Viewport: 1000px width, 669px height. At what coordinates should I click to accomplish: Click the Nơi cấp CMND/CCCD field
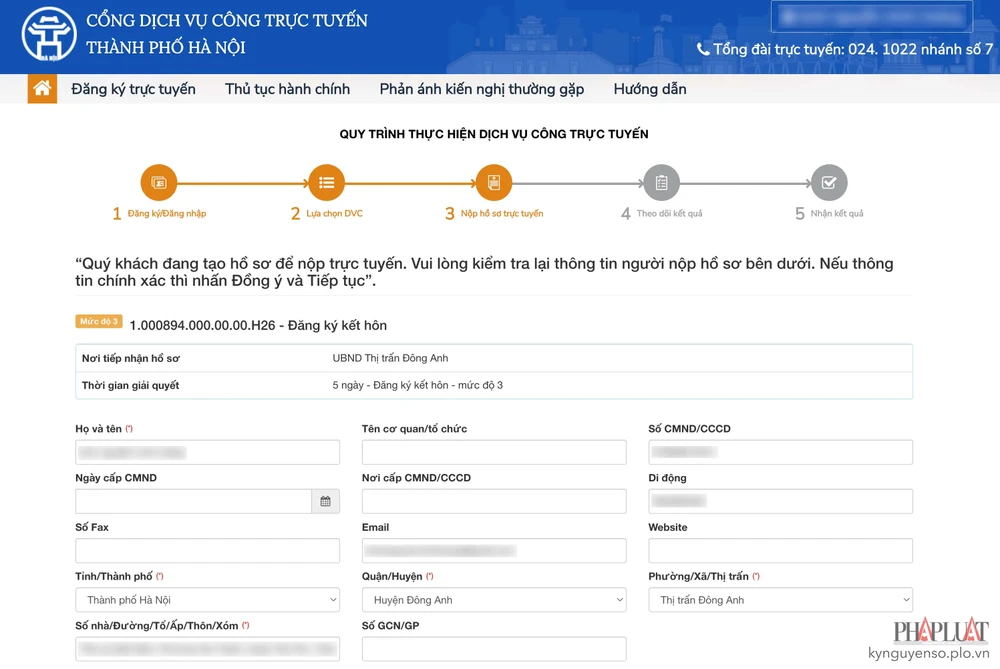coord(494,501)
